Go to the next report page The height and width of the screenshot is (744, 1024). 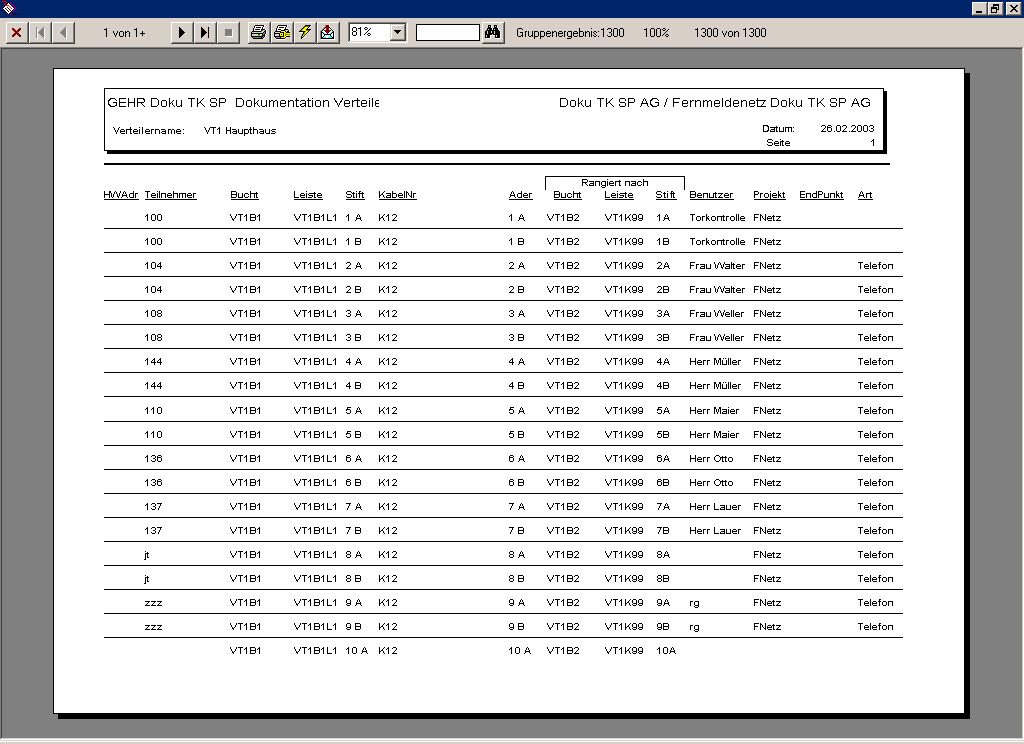point(182,32)
